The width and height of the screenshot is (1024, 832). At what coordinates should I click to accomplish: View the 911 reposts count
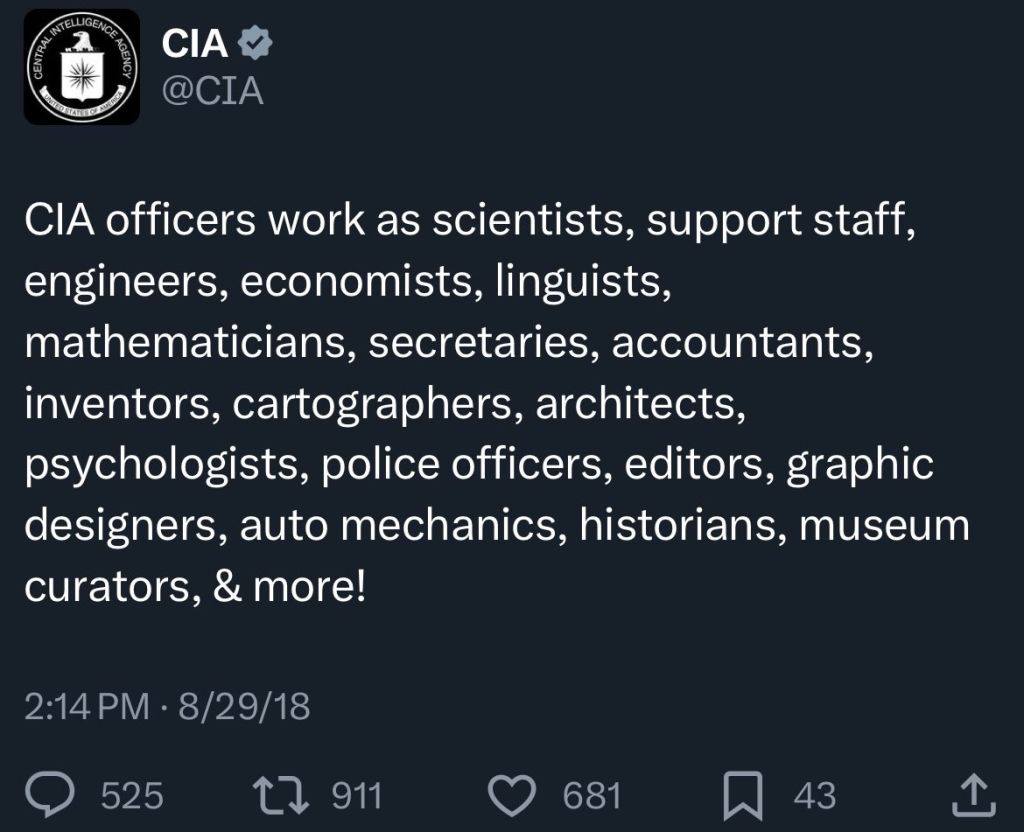click(357, 795)
